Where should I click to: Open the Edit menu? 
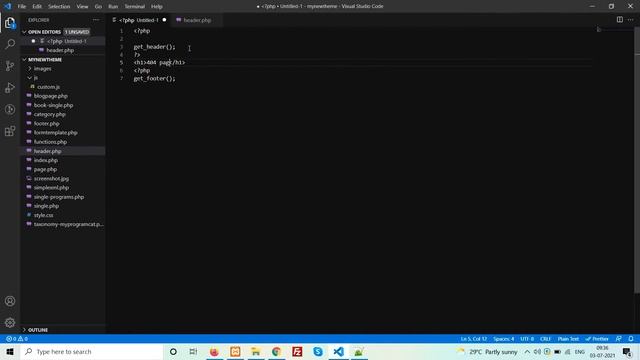click(x=37, y=7)
